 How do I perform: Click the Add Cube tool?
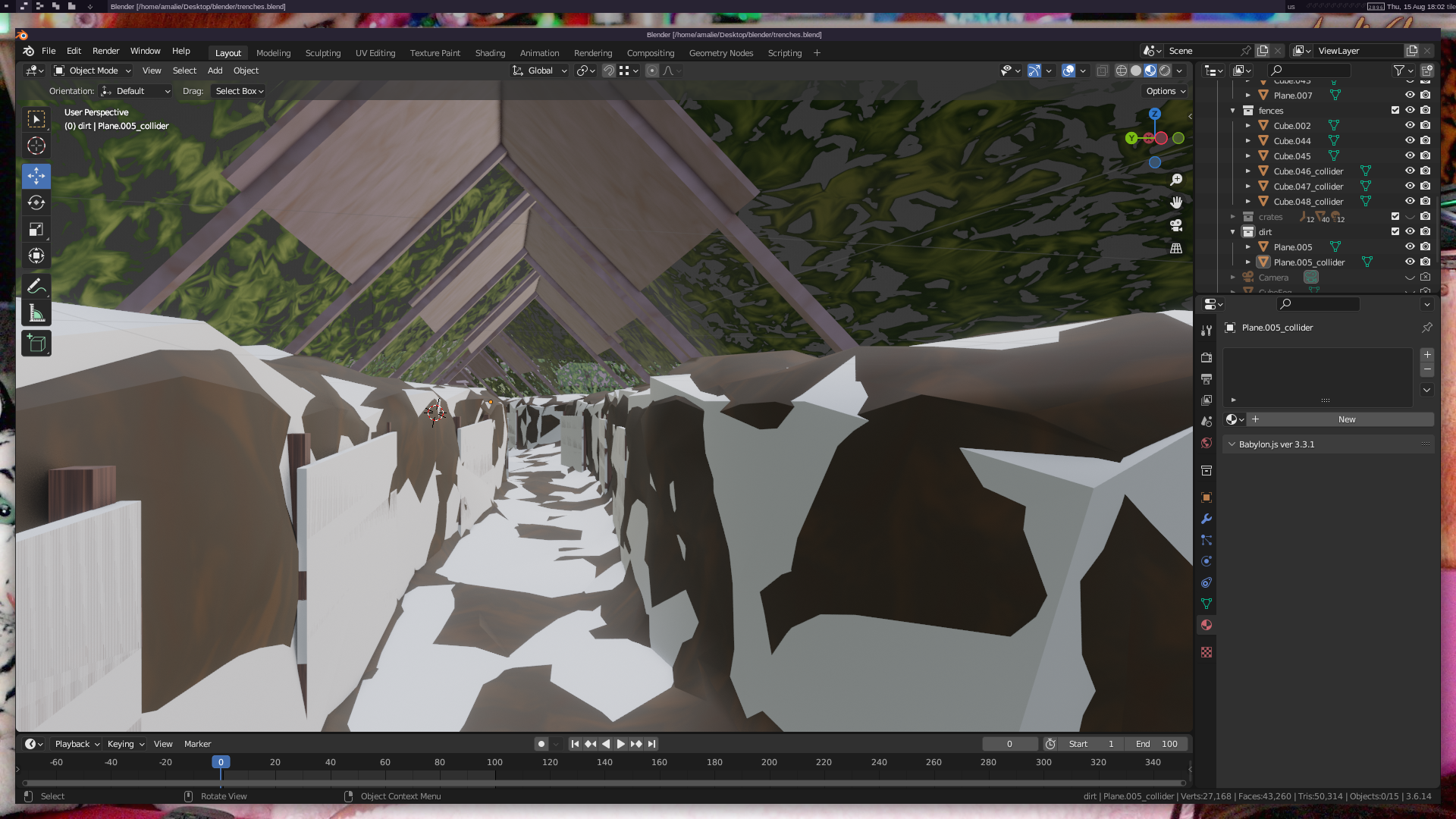36,344
